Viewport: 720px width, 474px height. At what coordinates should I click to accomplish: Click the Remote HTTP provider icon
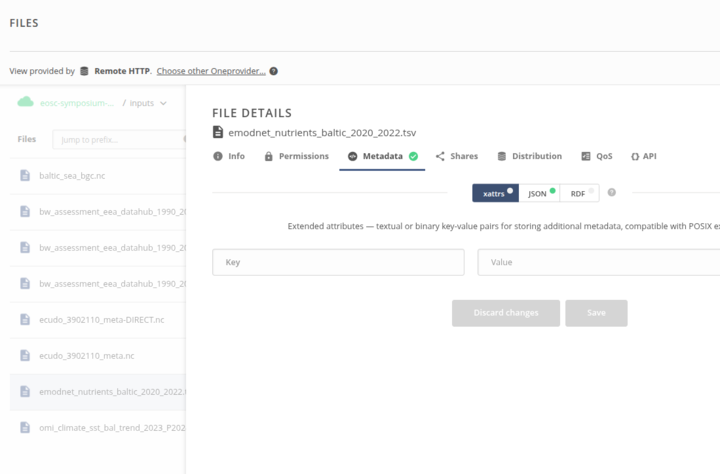85,71
